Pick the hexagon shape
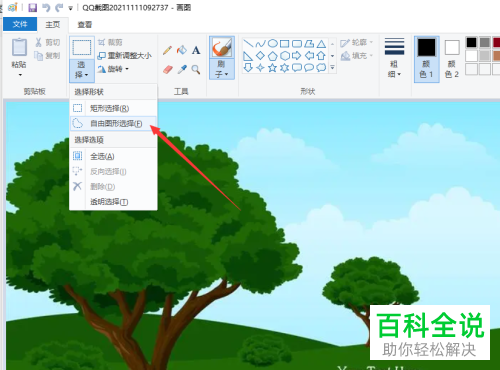The height and width of the screenshot is (370, 500). pyautogui.click(x=285, y=56)
